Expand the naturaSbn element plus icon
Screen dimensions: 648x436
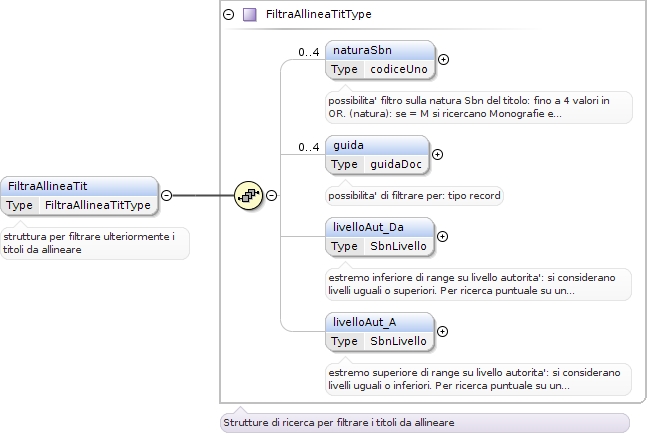click(443, 60)
